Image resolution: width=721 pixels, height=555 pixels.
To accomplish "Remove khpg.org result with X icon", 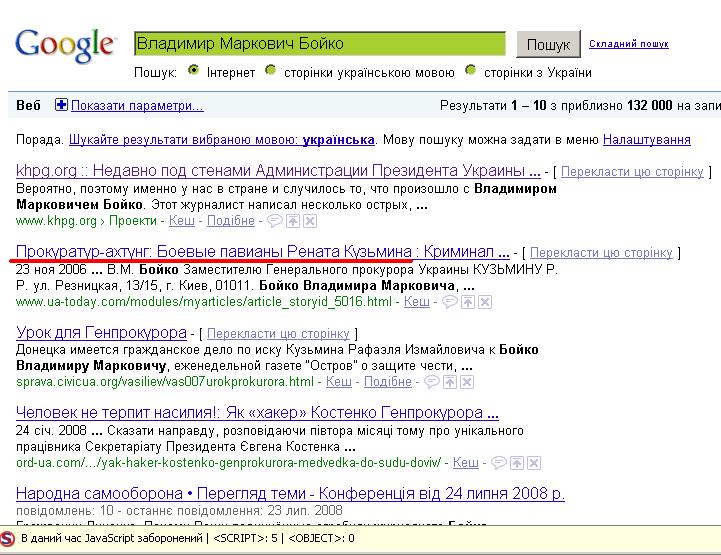I will (x=310, y=221).
